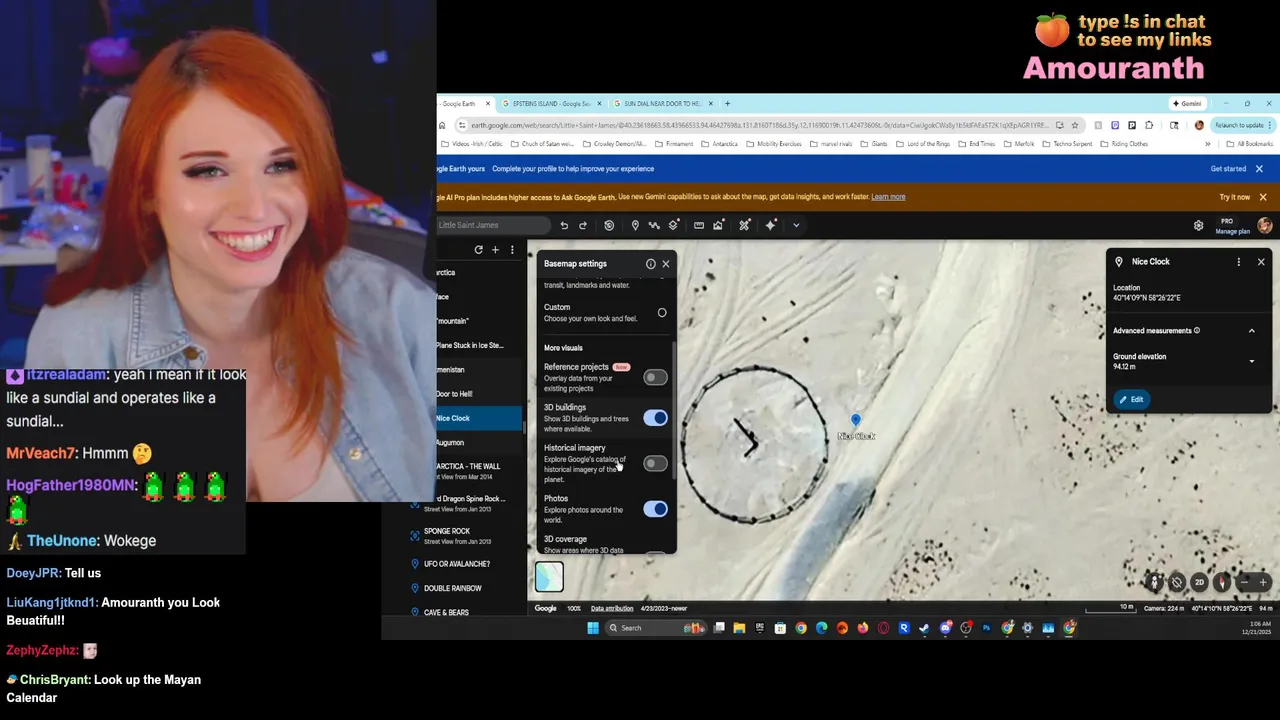Disable the Photos toggle

click(x=655, y=509)
